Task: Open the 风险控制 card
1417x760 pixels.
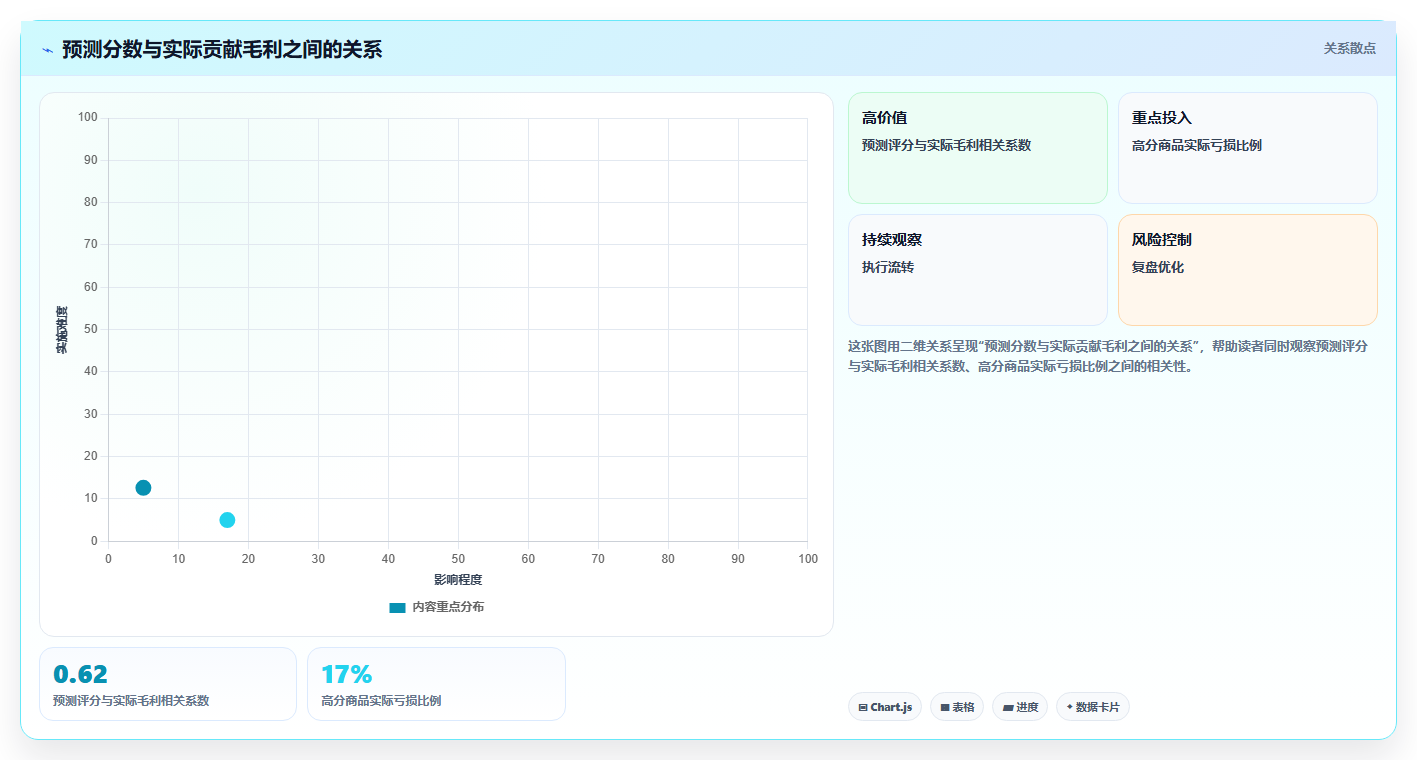Action: point(1248,270)
